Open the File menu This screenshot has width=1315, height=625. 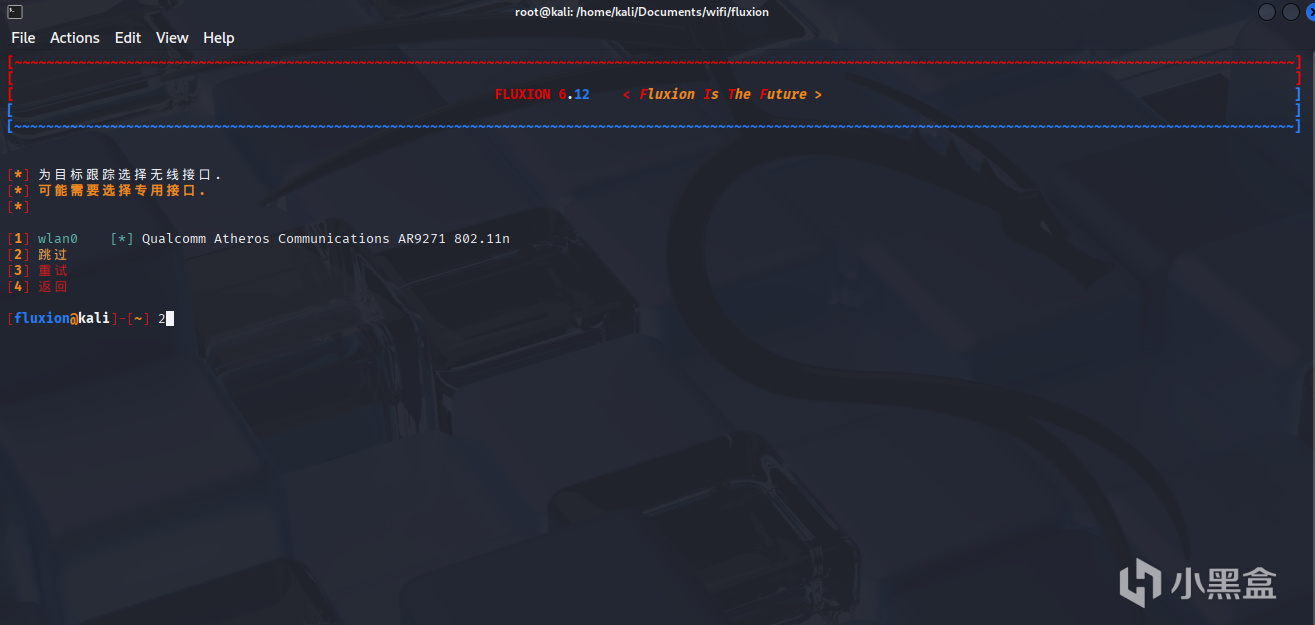(23, 38)
